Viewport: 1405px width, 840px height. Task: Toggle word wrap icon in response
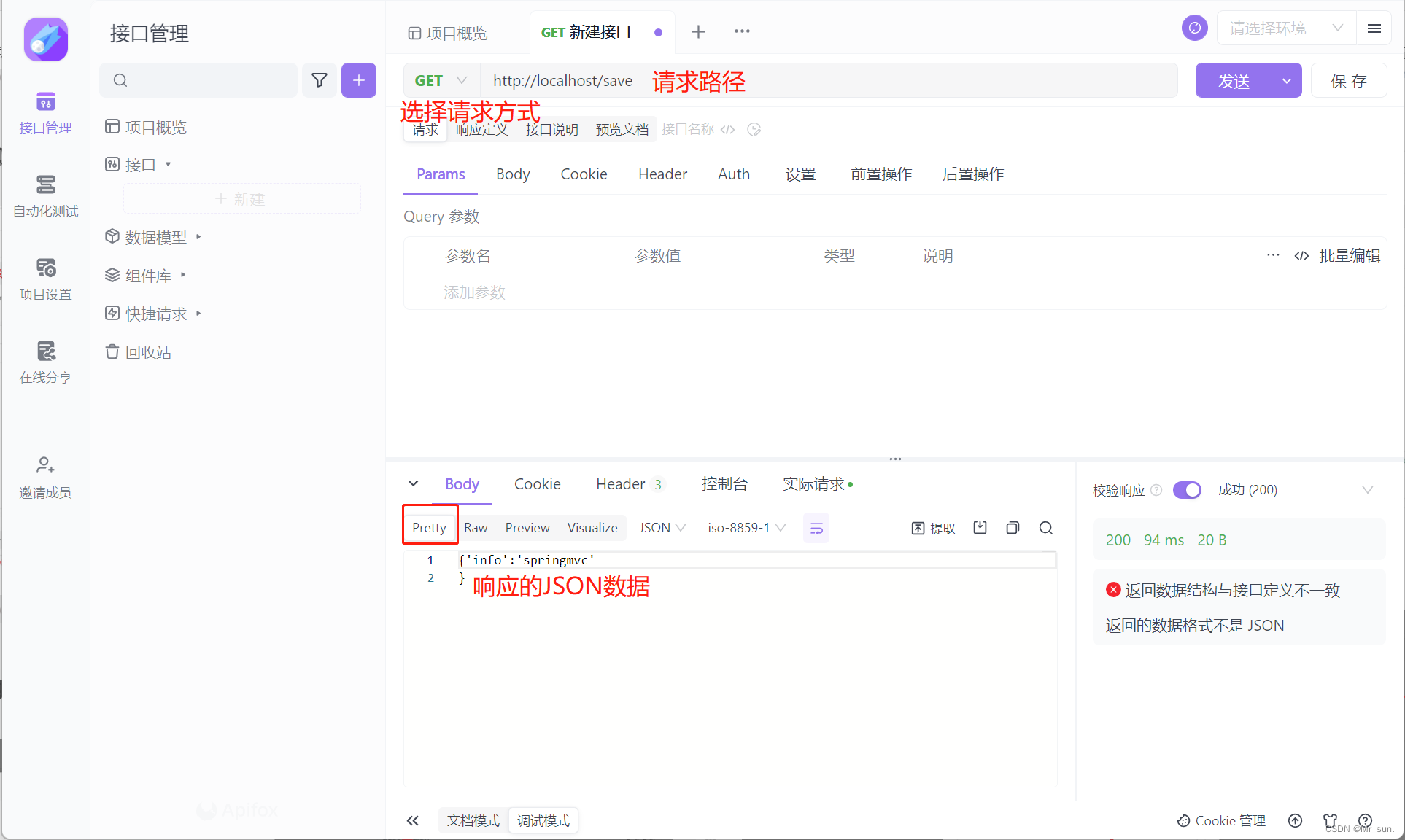[816, 528]
